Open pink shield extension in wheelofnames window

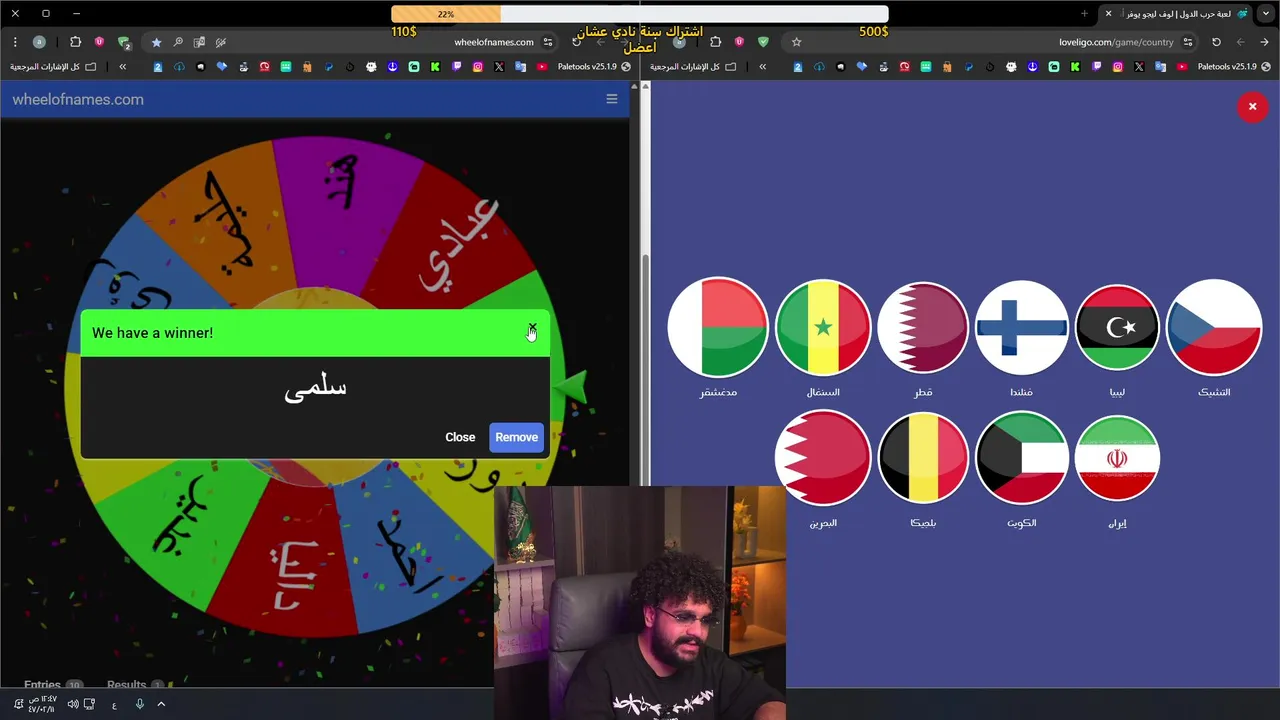tap(99, 42)
